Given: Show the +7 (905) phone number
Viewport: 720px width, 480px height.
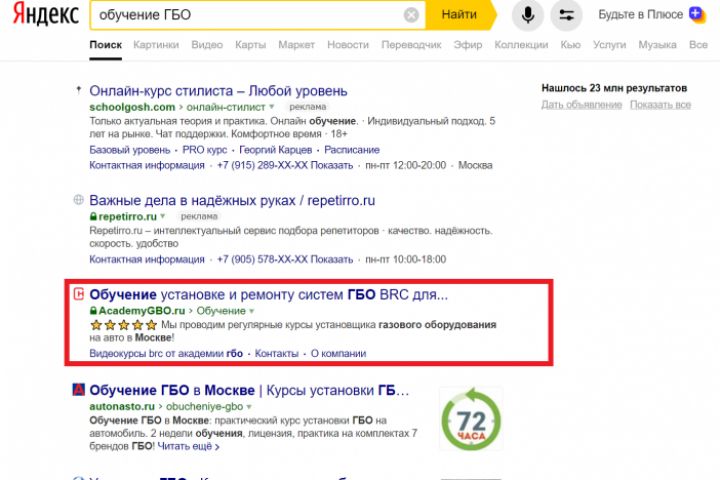Looking at the screenshot, I should 285,260.
